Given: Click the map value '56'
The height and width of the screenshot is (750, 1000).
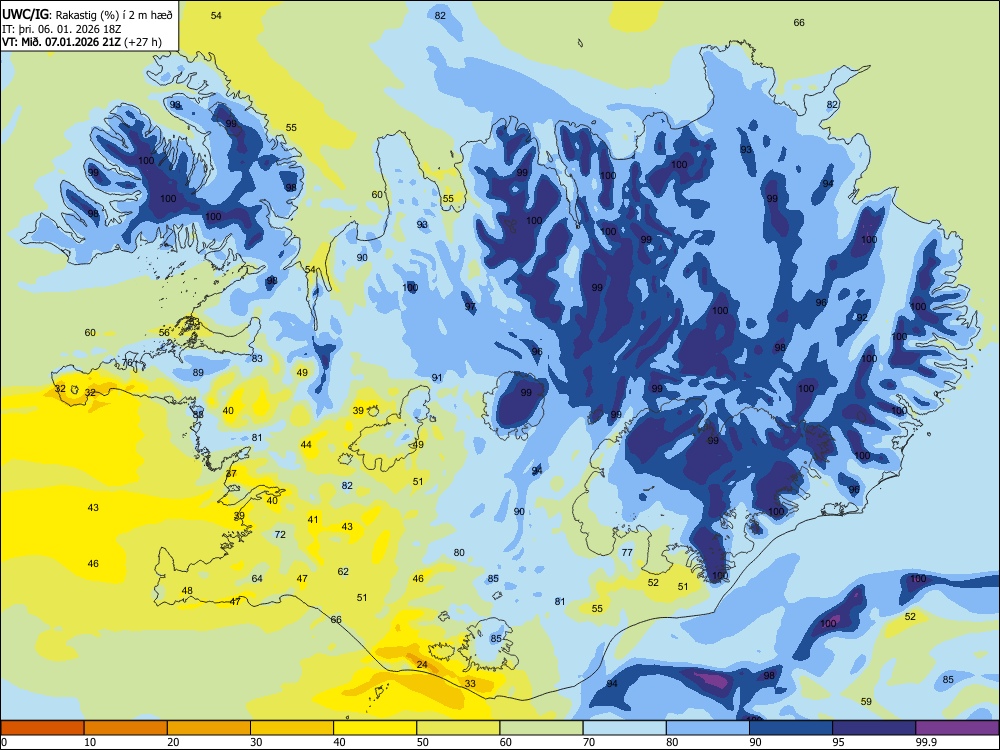Looking at the screenshot, I should 165,333.
